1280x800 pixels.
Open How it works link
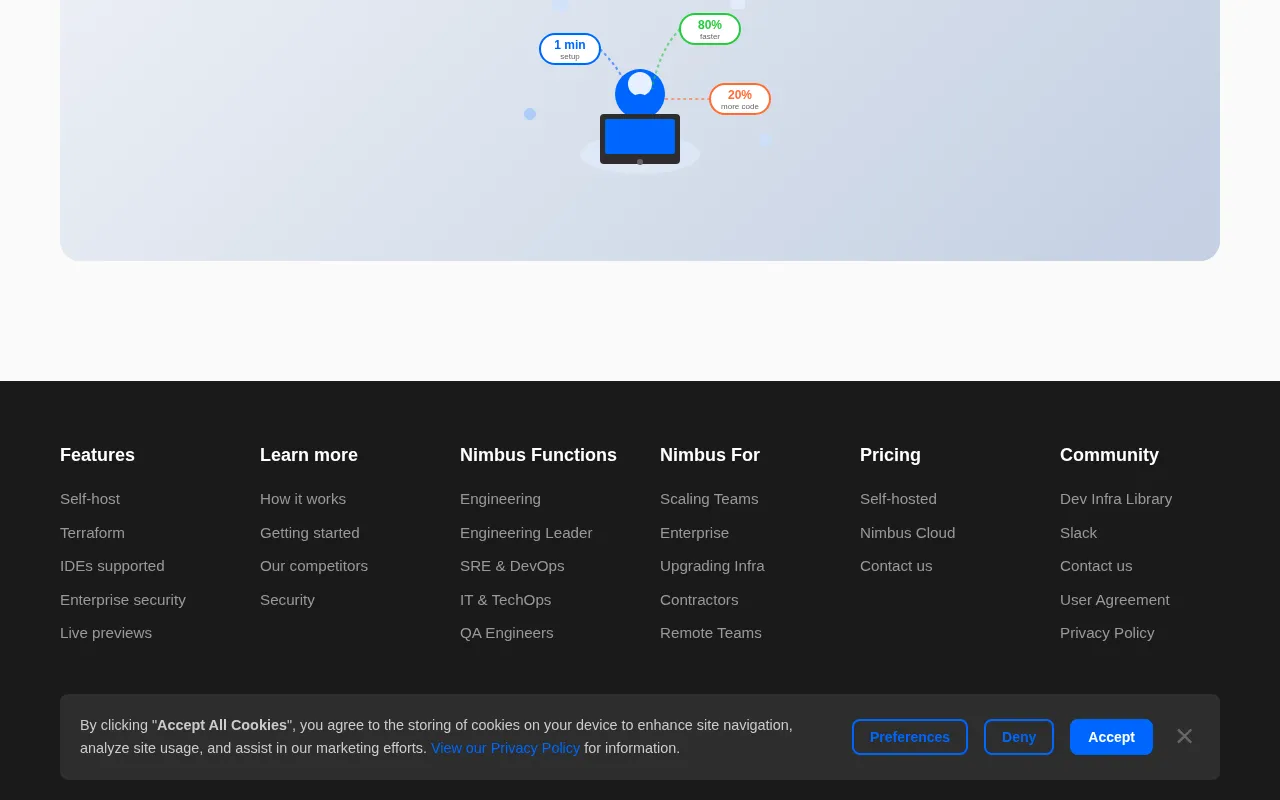point(303,499)
